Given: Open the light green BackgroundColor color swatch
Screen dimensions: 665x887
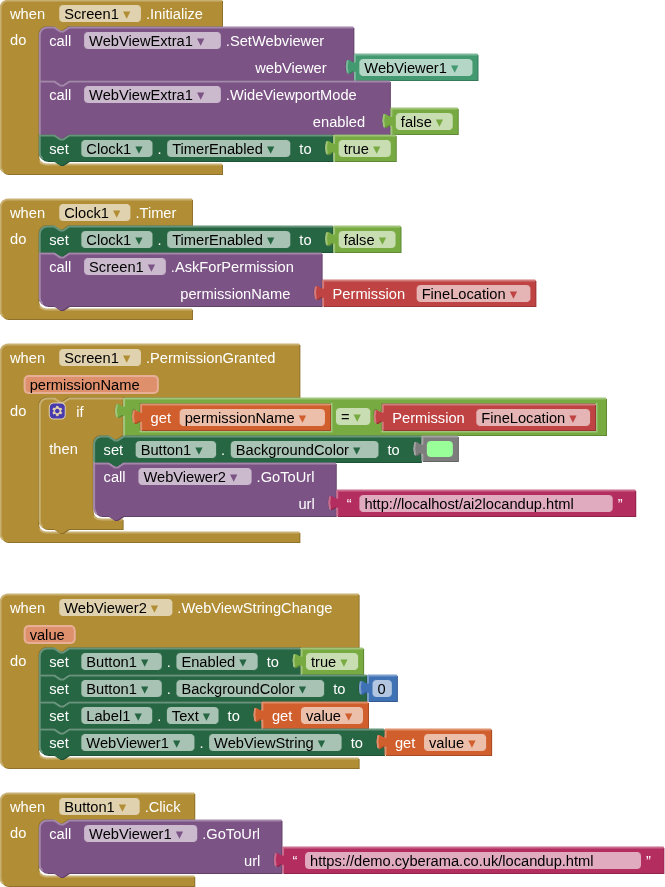Looking at the screenshot, I should [x=439, y=450].
